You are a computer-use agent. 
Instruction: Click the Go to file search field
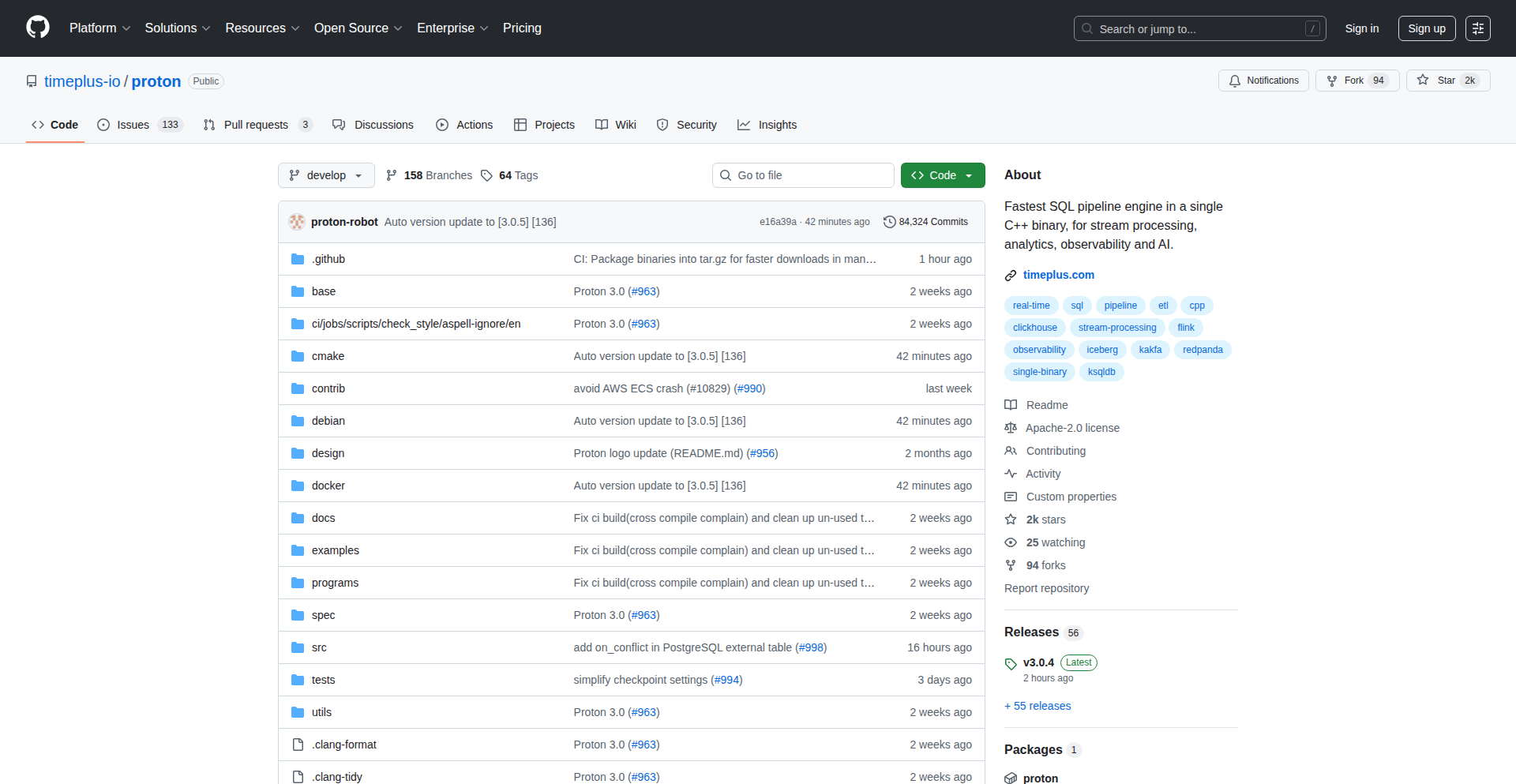pos(802,175)
